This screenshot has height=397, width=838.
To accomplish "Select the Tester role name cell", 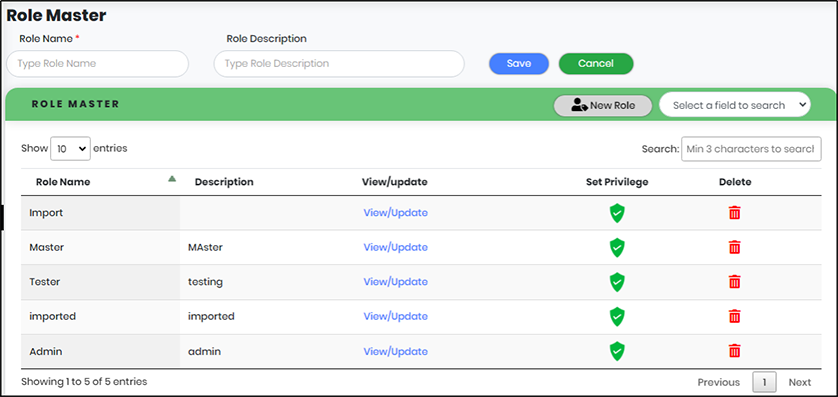I will pos(100,282).
